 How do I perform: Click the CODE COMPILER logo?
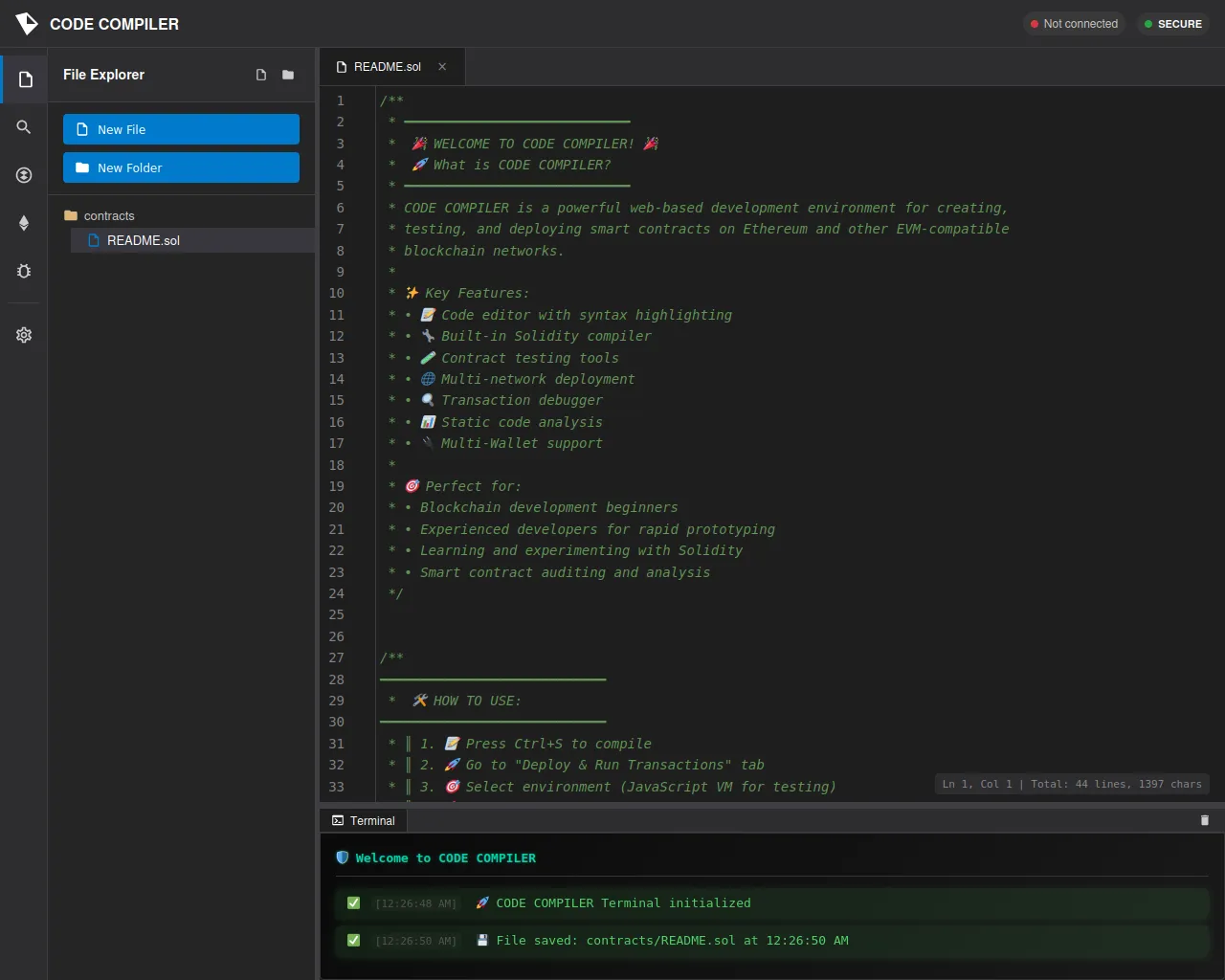coord(27,24)
